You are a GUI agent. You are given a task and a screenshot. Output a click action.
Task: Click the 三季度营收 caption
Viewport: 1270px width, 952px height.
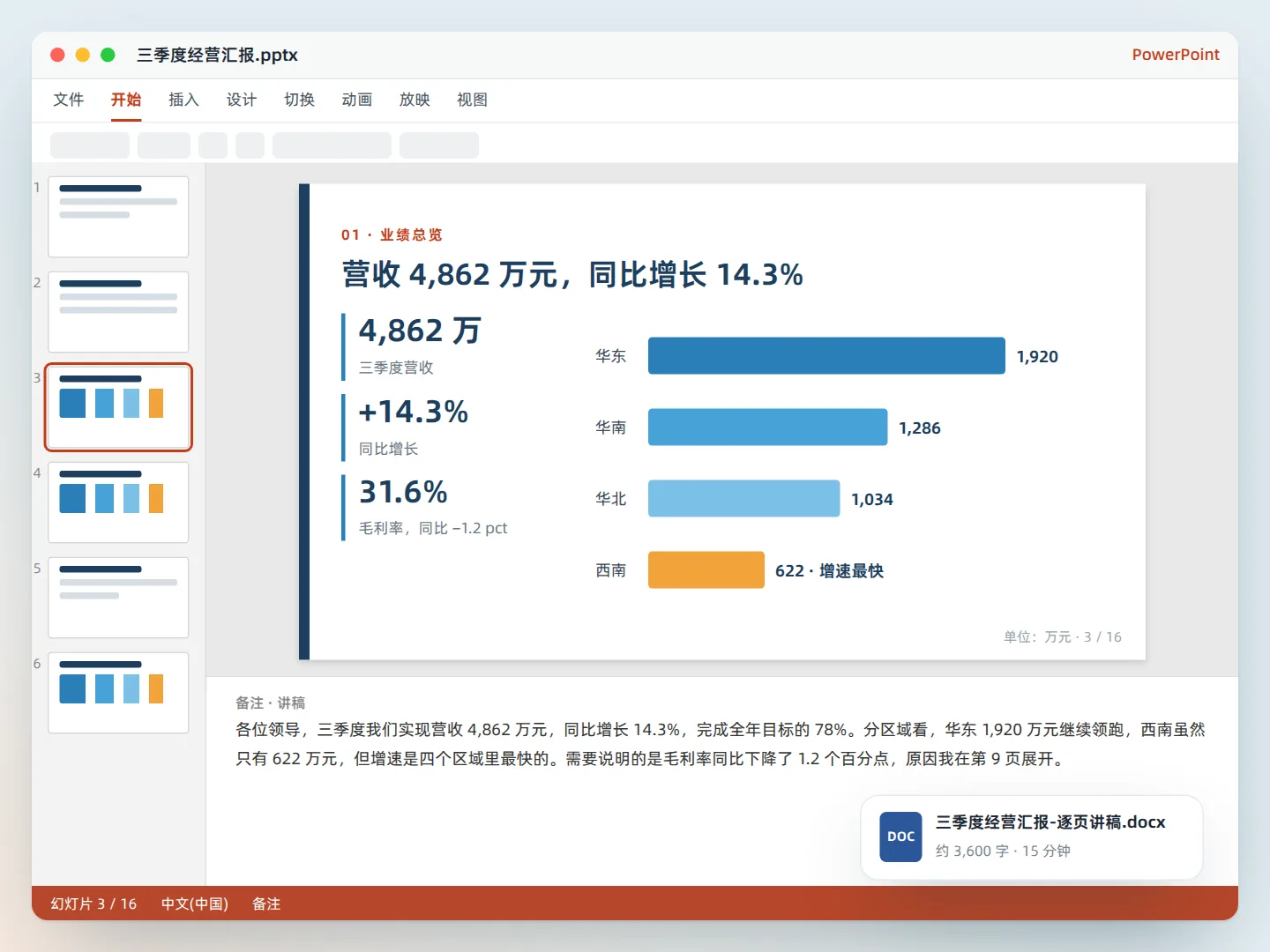click(396, 368)
